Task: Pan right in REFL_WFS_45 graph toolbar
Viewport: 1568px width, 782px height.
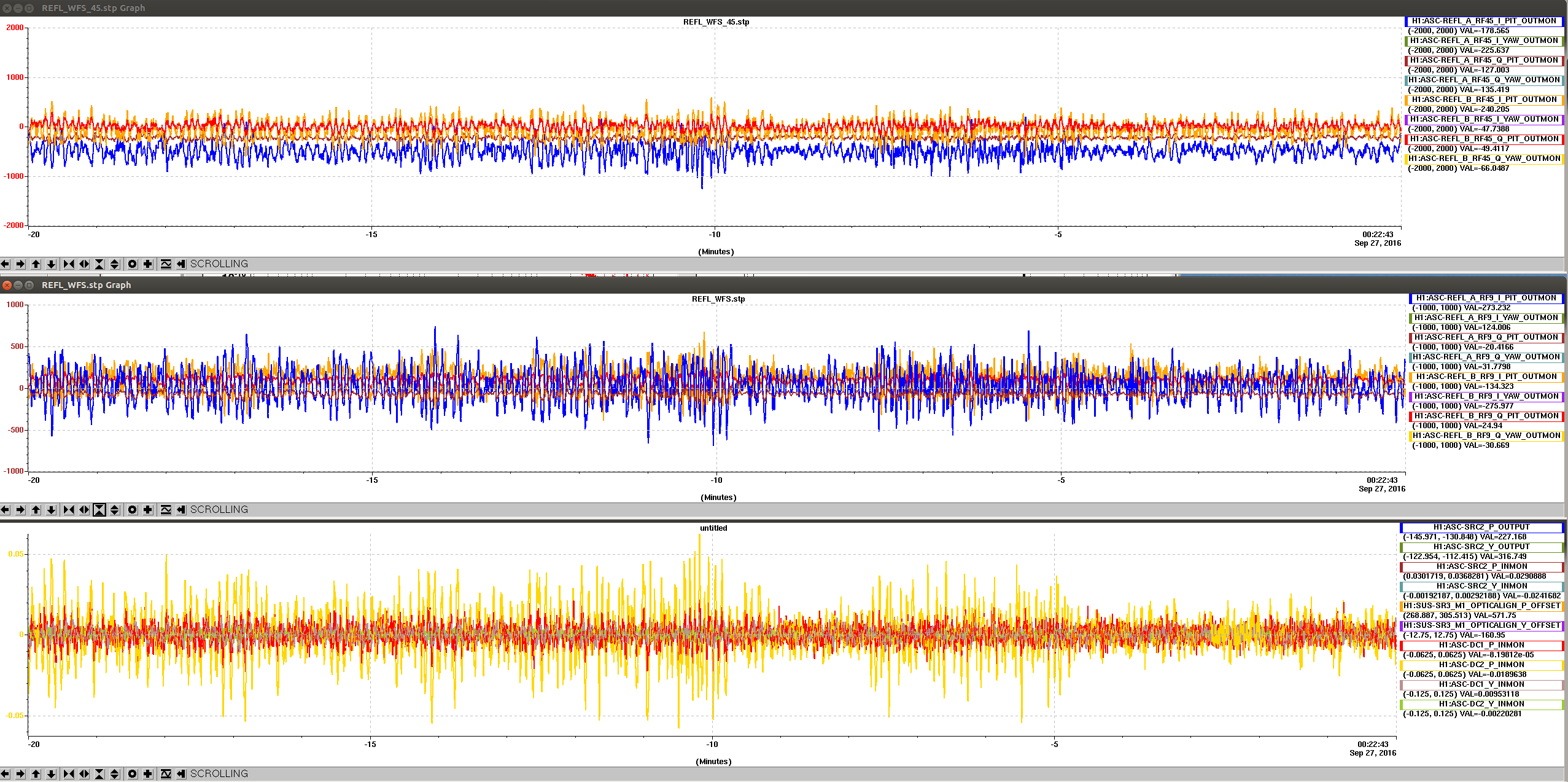Action: 20,264
